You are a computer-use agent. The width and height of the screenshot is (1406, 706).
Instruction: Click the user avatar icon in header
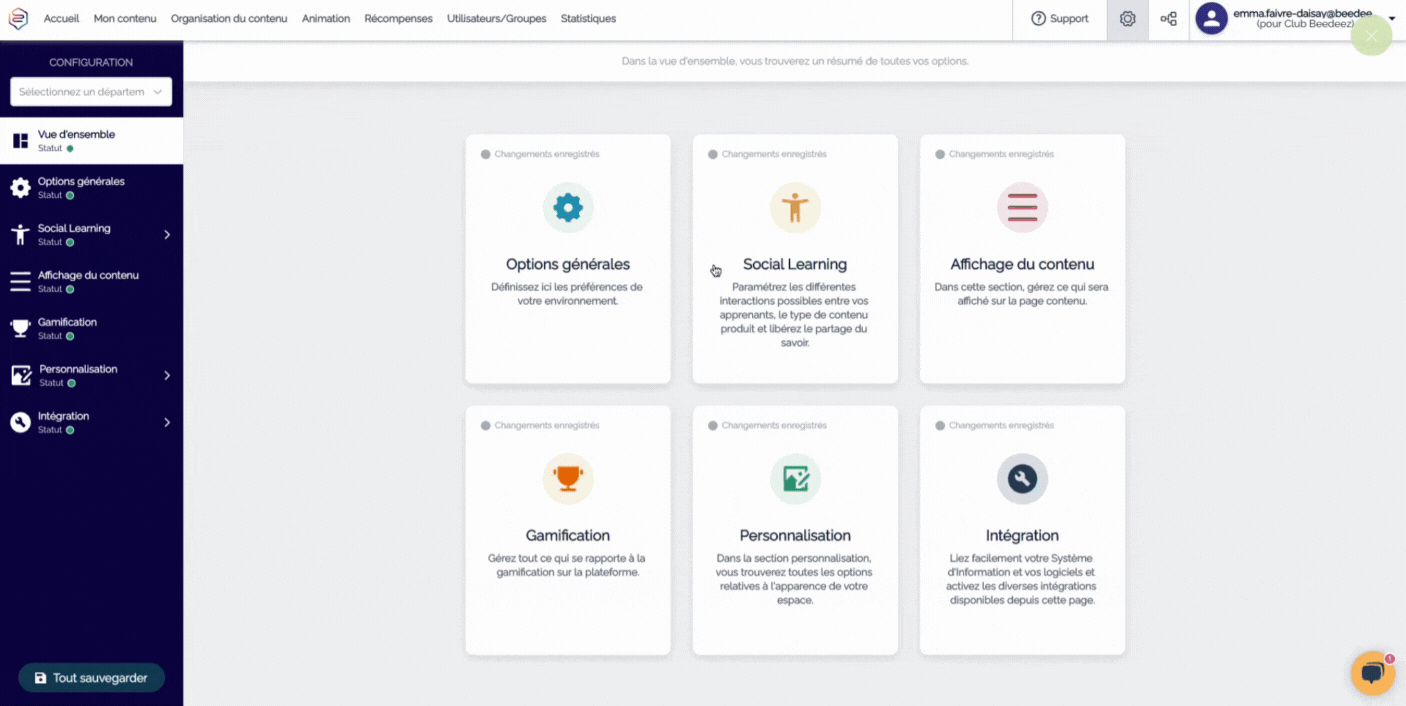point(1211,19)
